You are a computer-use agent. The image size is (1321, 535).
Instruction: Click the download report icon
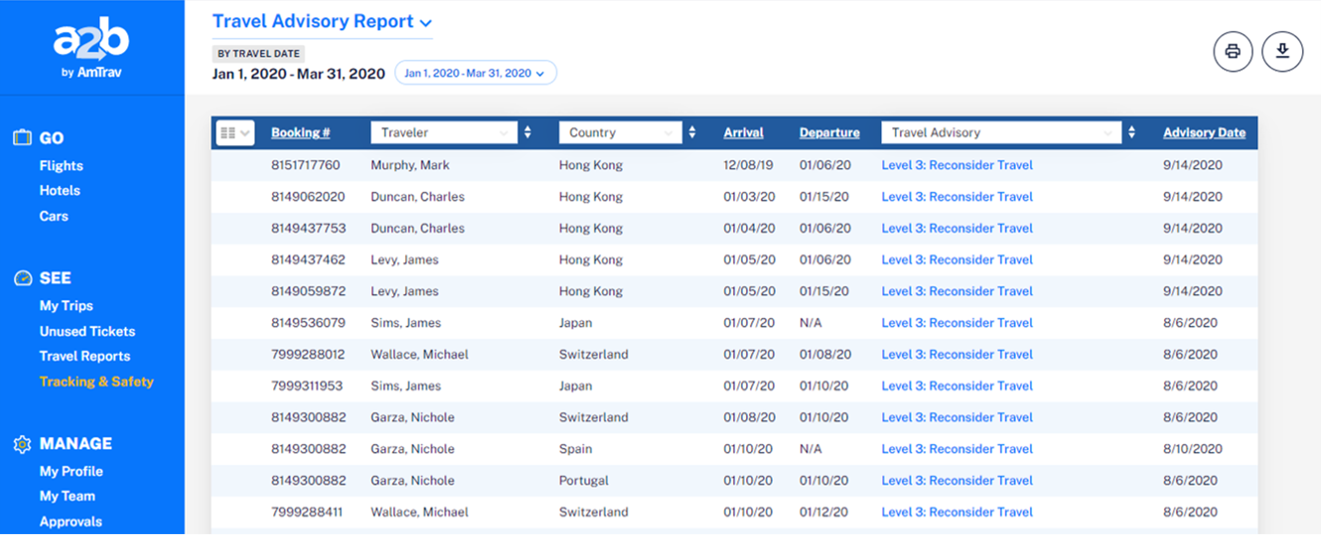click(x=1282, y=52)
